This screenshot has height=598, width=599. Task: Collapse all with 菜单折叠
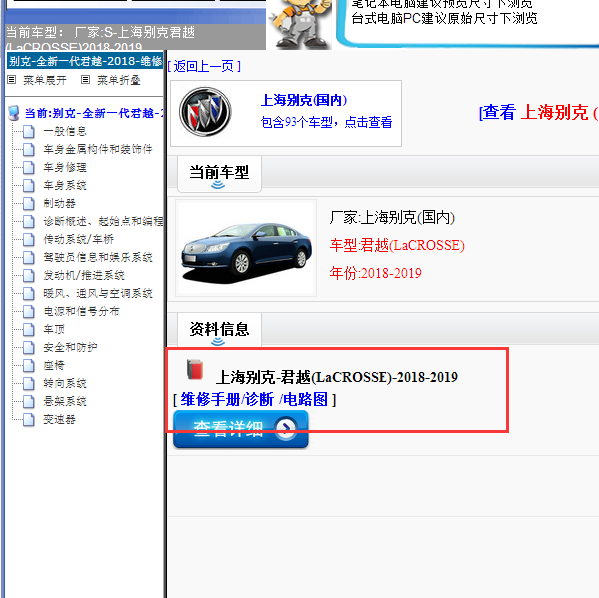point(119,80)
